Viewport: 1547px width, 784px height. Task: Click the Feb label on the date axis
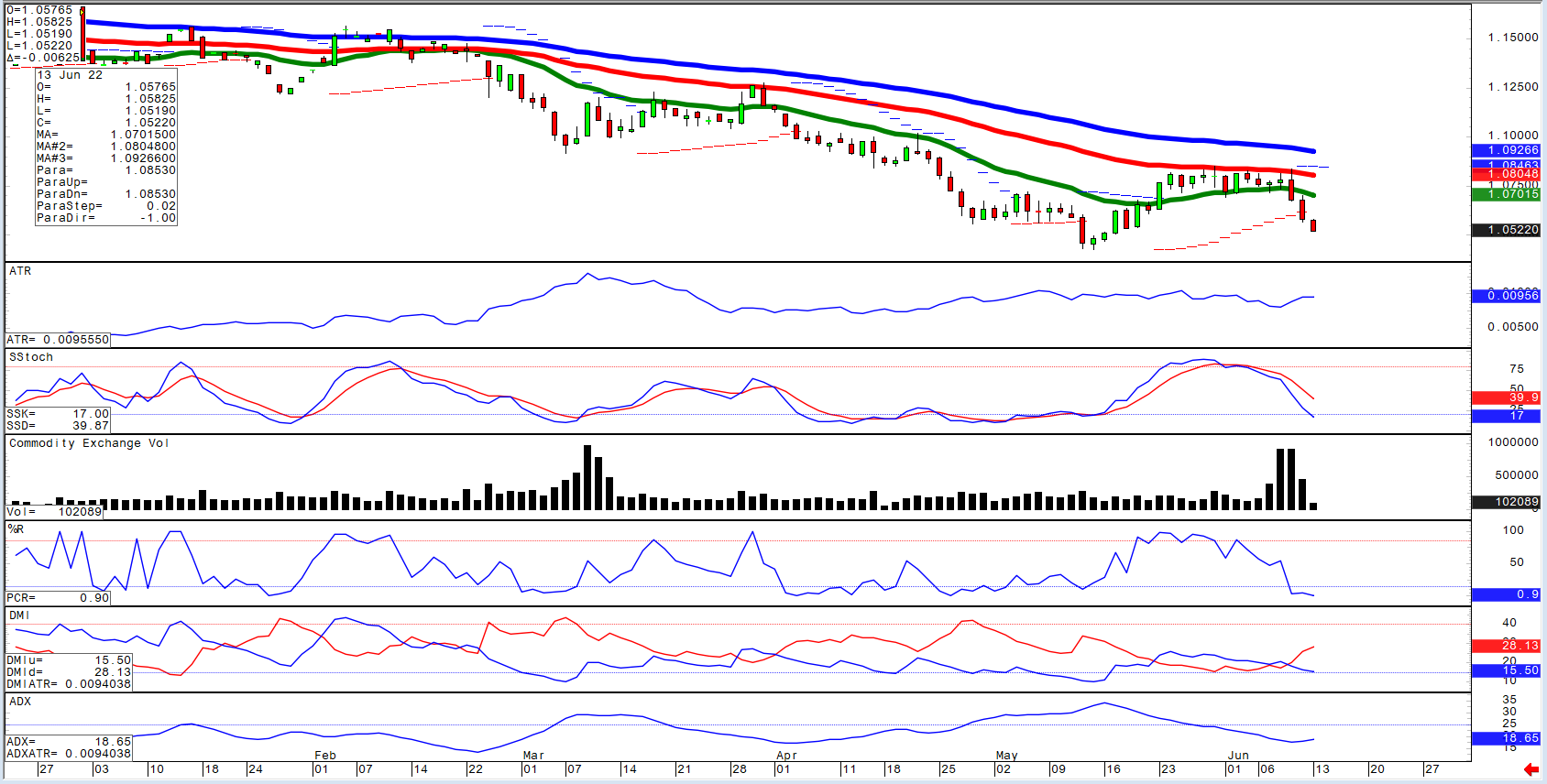point(325,756)
